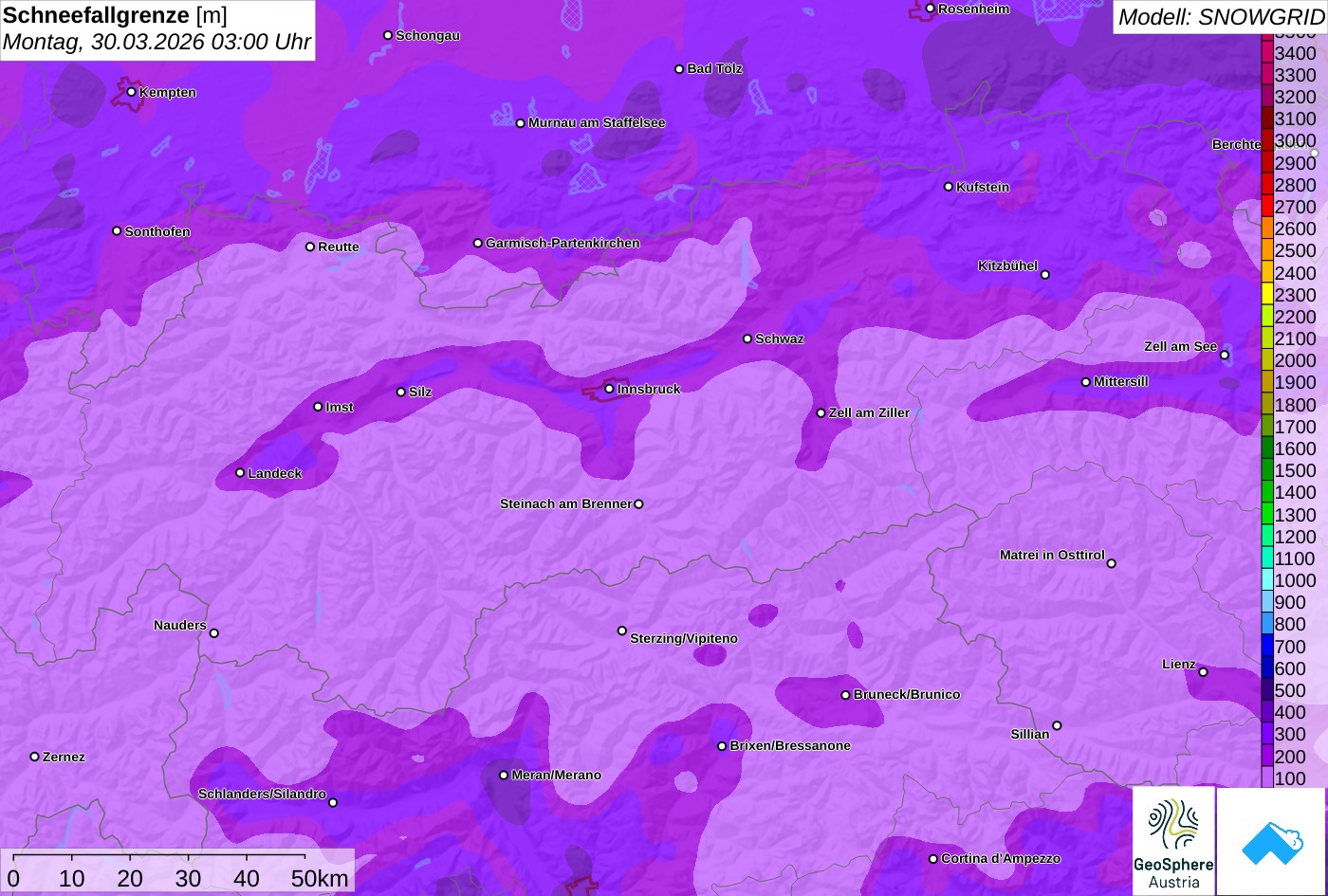1328x896 pixels.
Task: Select the Mittersill marker dot
Action: click(x=1085, y=382)
